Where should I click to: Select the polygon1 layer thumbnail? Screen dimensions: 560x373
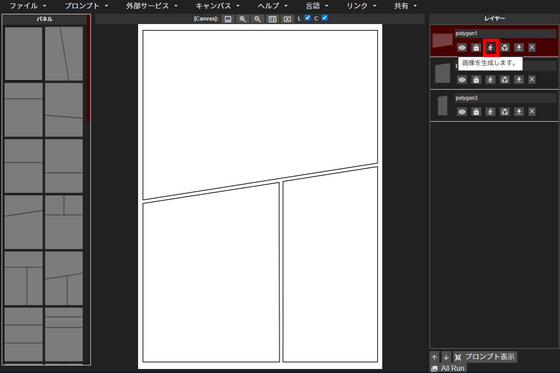[x=442, y=41]
